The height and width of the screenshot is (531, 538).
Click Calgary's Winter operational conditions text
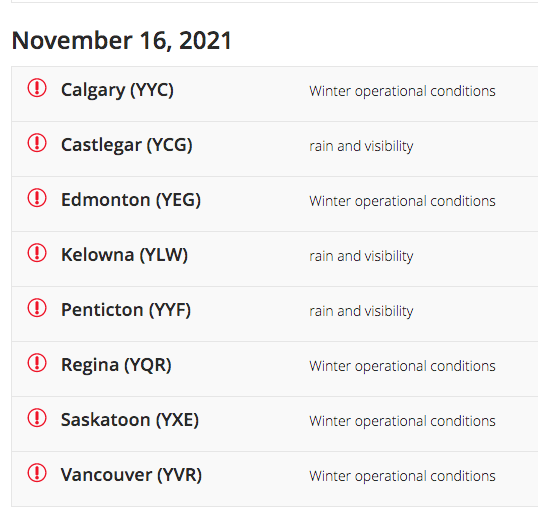point(402,91)
